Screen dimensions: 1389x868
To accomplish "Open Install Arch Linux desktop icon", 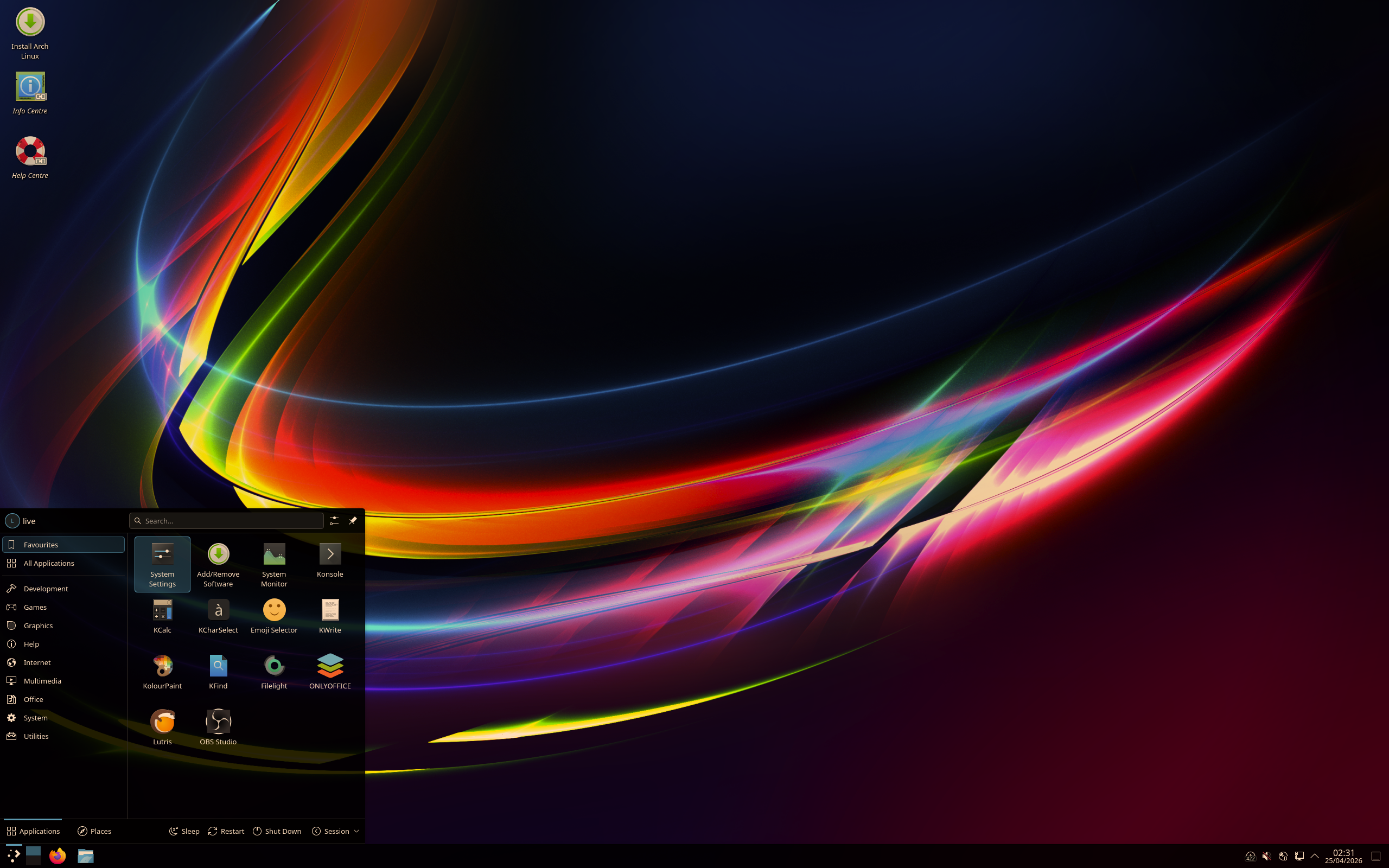I will [30, 33].
